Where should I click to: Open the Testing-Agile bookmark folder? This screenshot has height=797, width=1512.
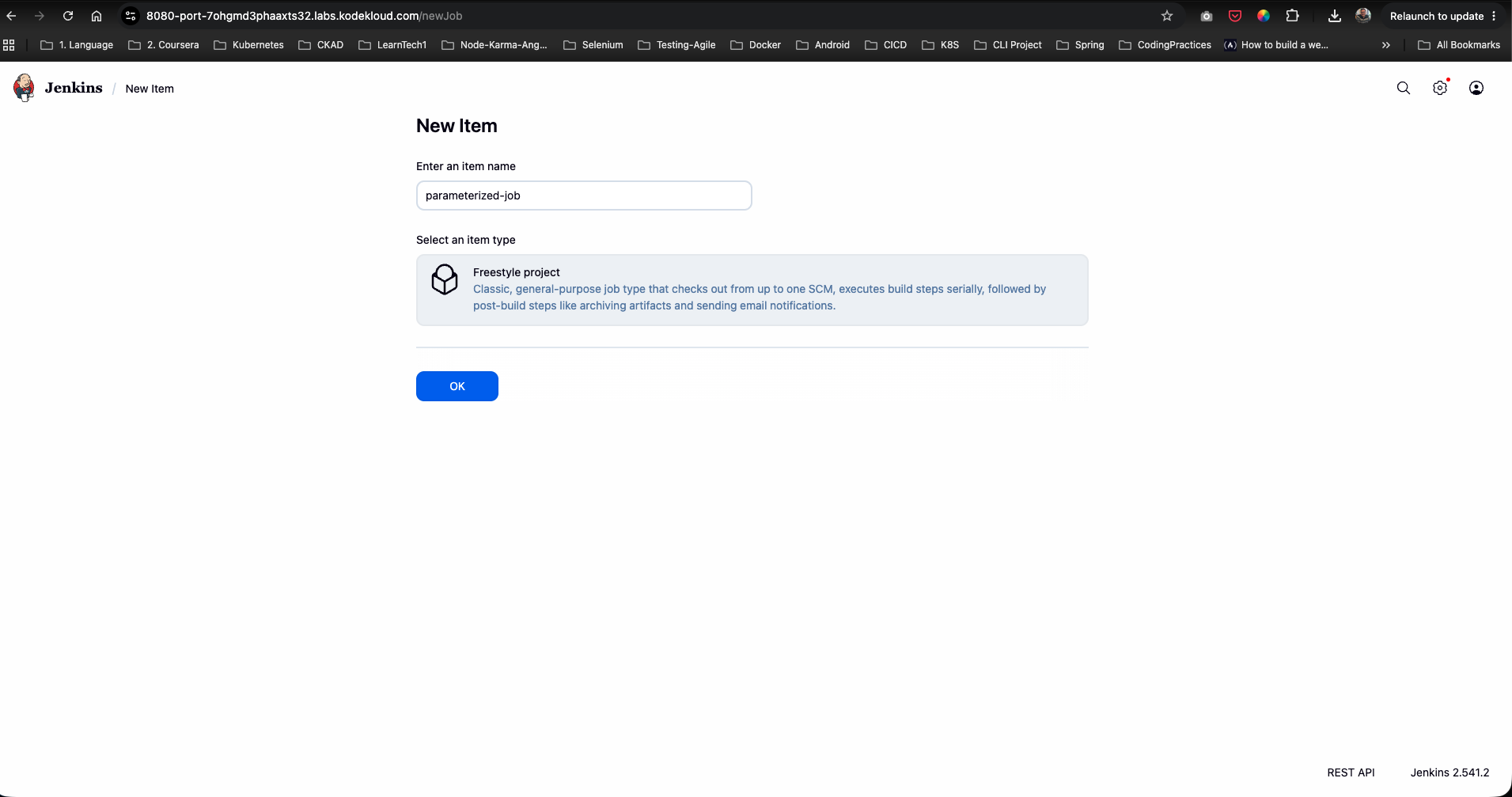[676, 45]
